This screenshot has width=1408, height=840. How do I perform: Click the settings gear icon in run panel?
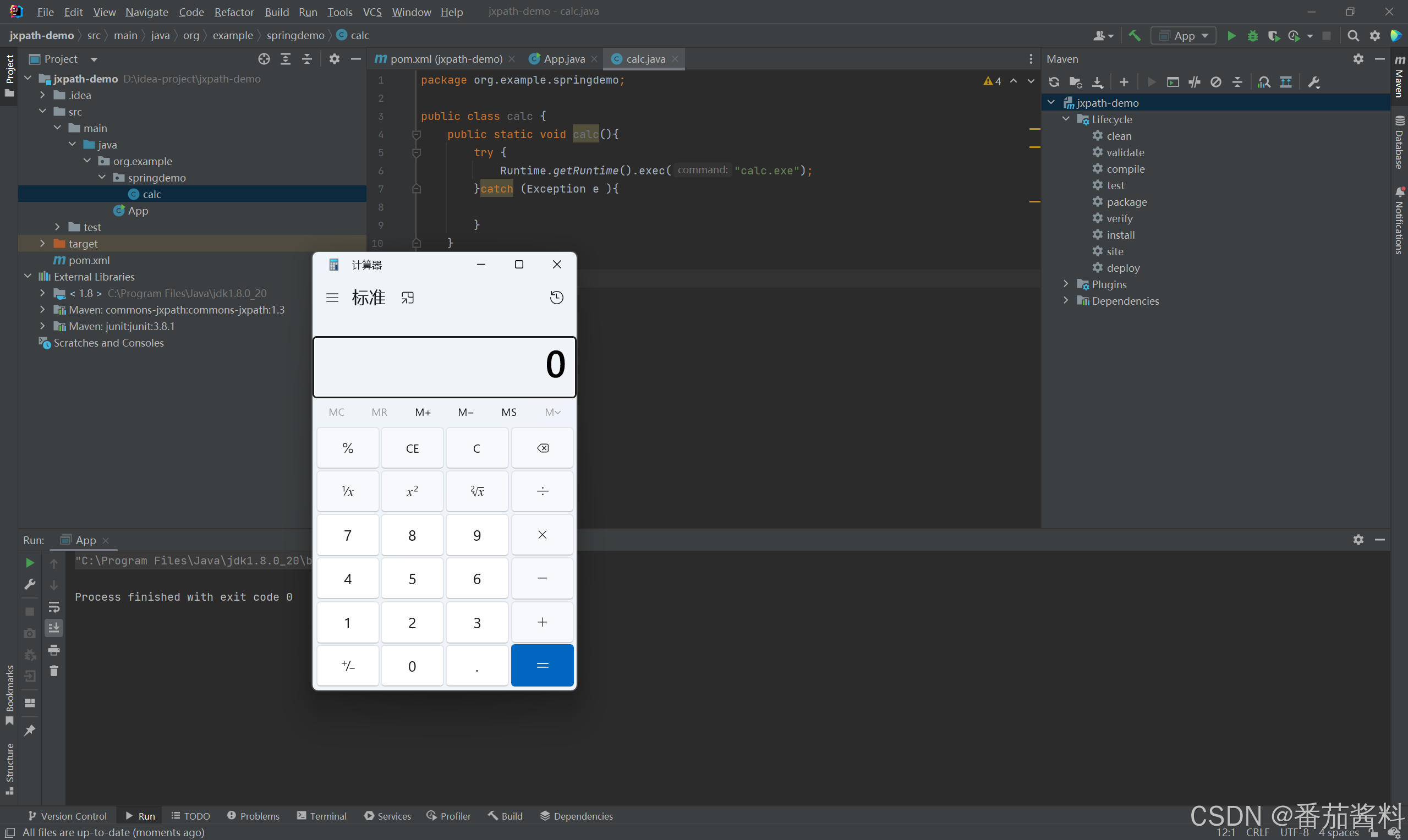(1358, 539)
